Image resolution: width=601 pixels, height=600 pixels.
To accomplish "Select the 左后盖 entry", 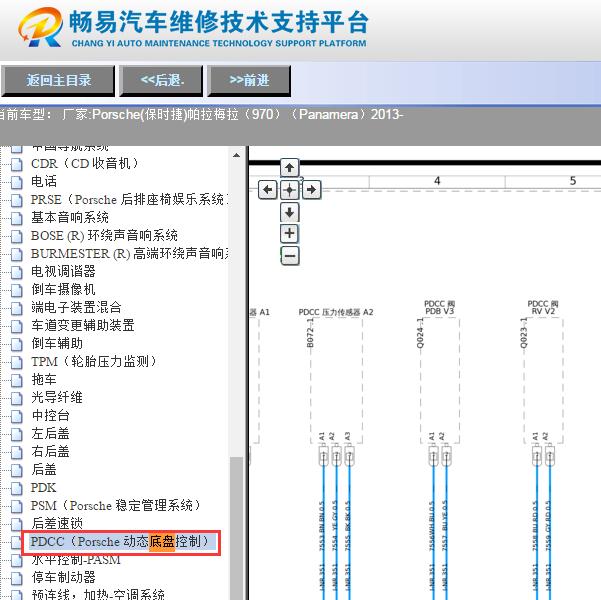I will (50, 434).
